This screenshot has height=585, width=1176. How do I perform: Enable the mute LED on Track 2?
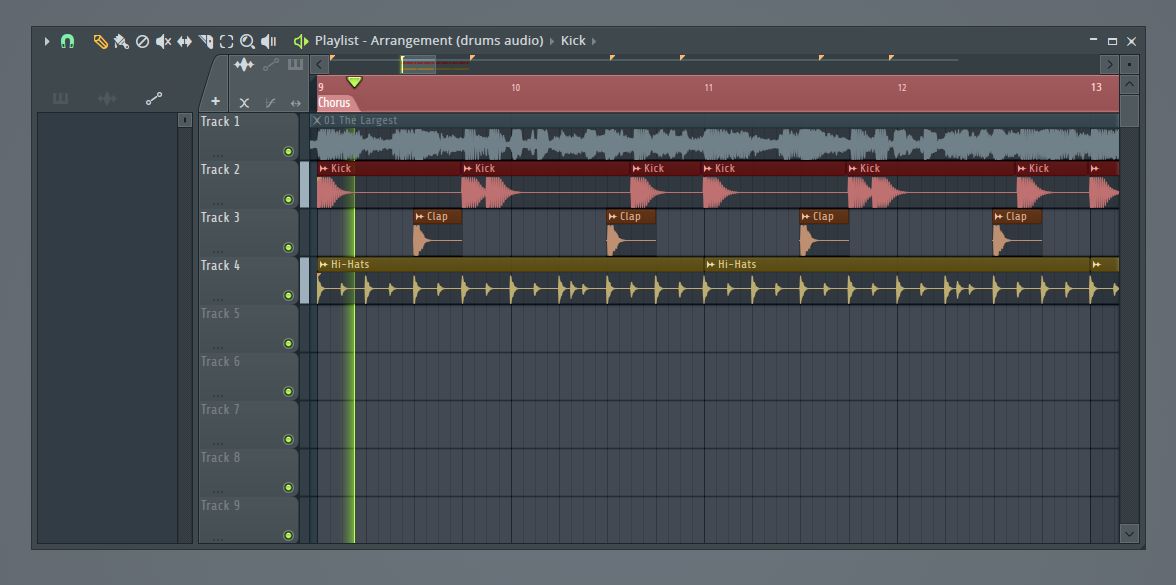[x=288, y=199]
